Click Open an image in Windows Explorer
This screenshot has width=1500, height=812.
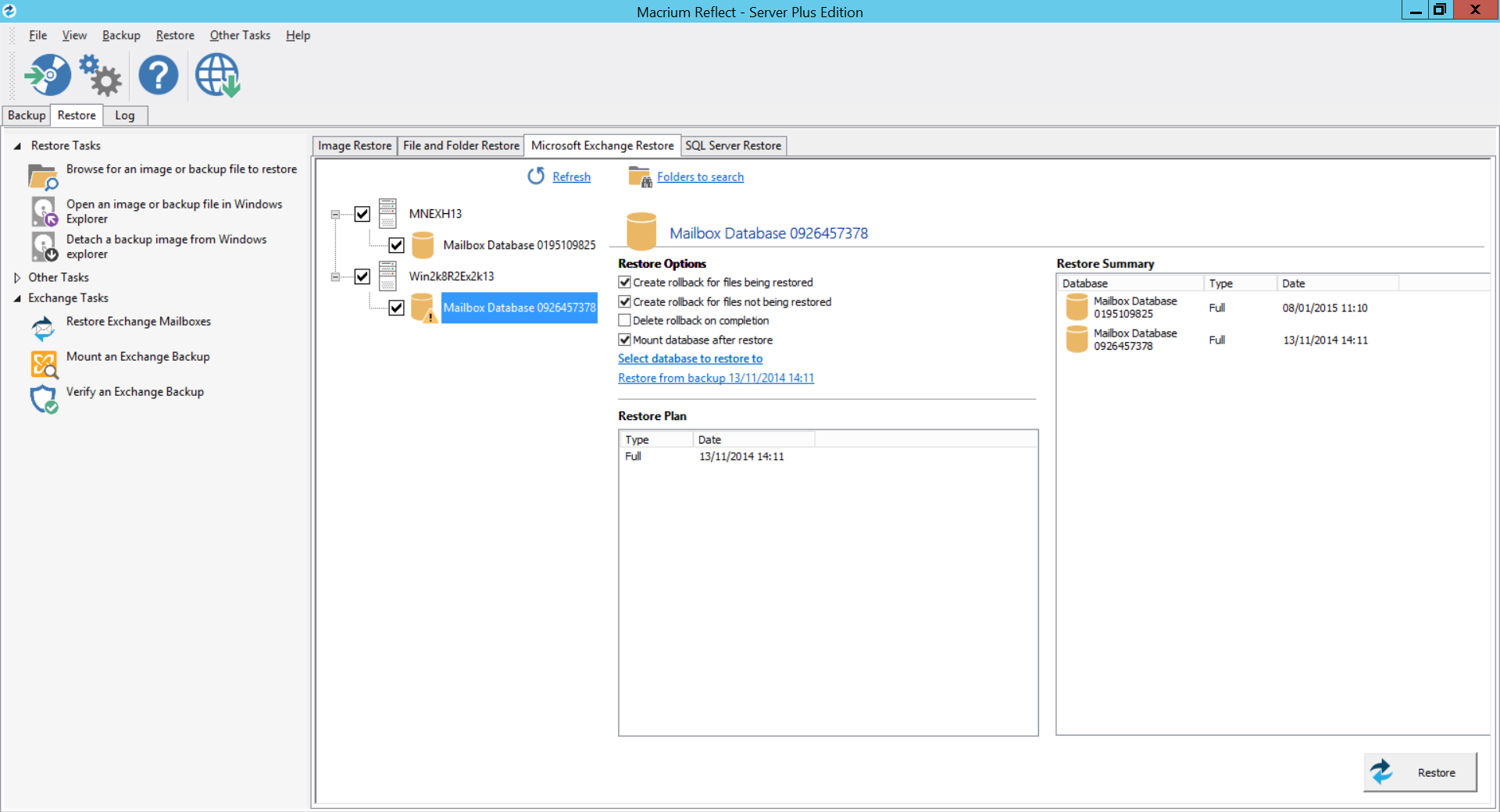point(174,212)
